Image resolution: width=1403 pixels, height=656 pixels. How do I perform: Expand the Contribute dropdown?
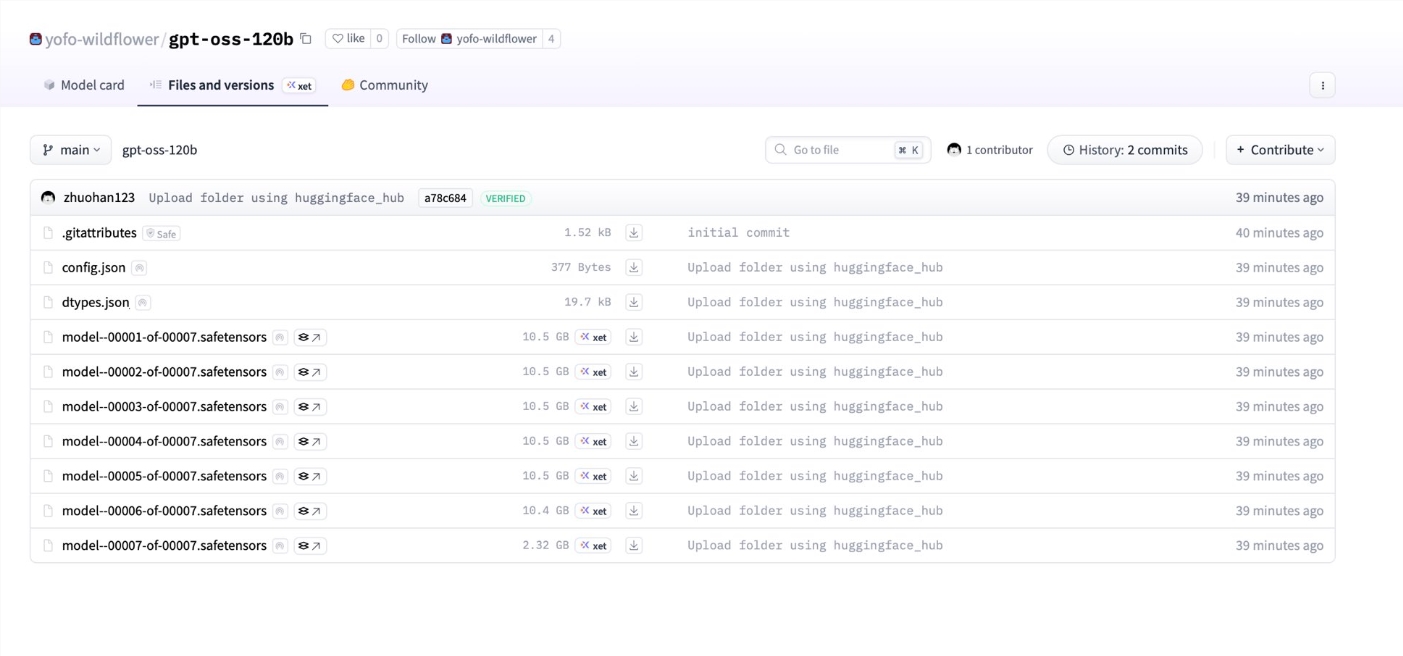click(1279, 150)
